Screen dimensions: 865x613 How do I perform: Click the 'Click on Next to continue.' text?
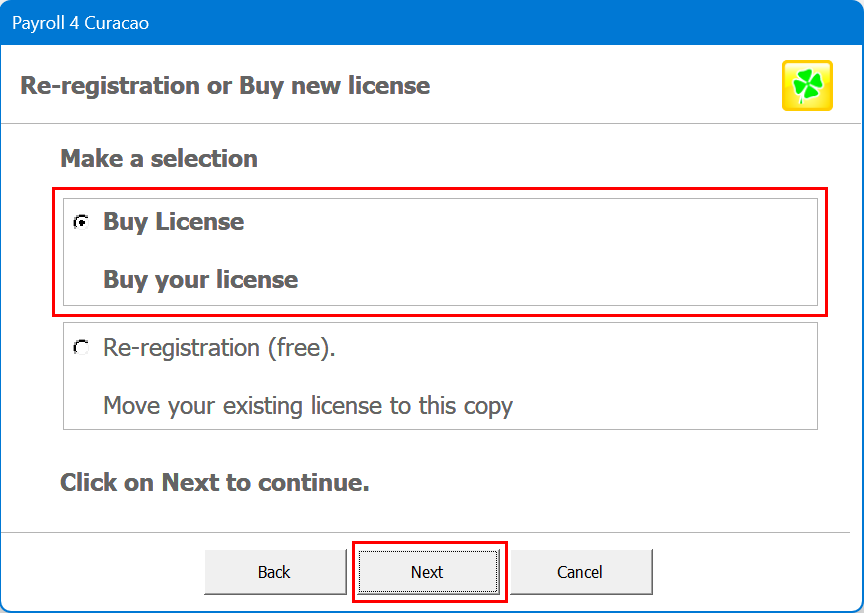[x=215, y=483]
